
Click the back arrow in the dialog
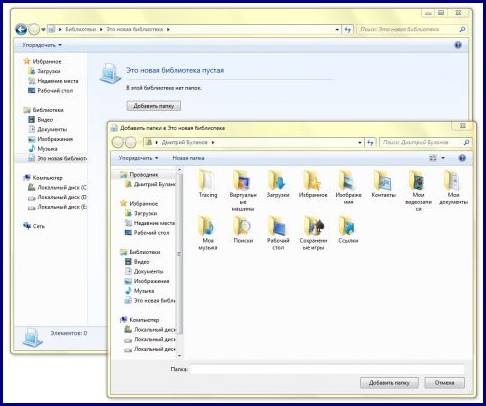tap(118, 143)
